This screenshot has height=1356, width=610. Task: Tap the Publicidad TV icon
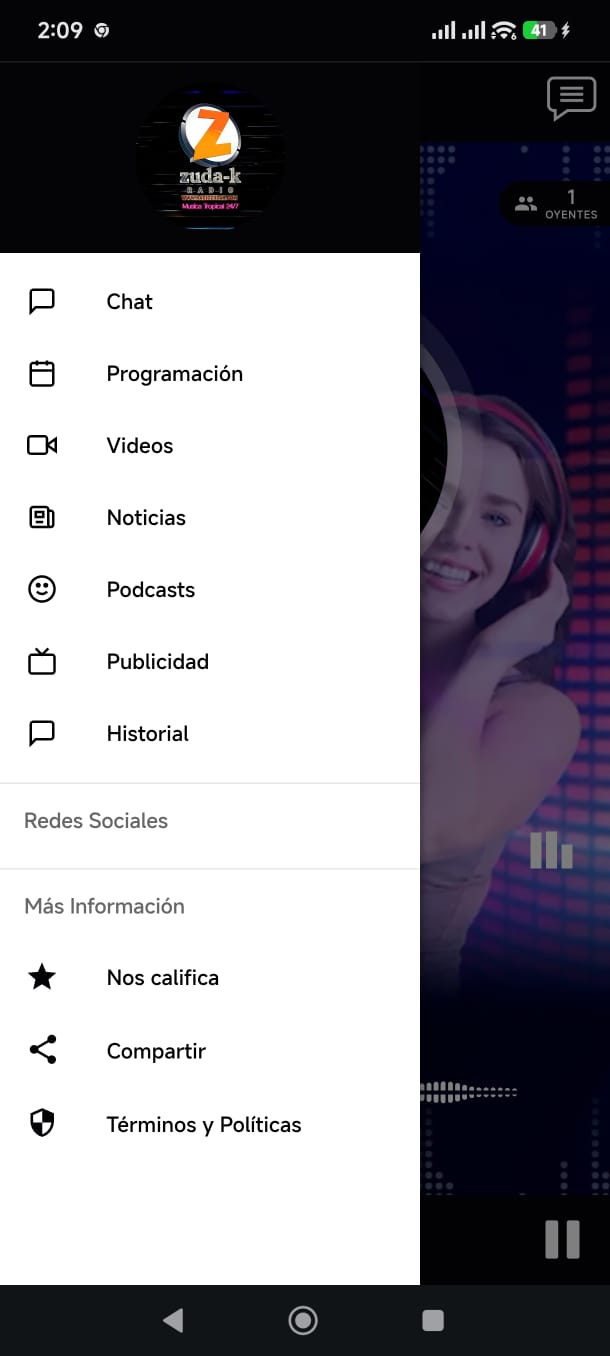click(42, 662)
